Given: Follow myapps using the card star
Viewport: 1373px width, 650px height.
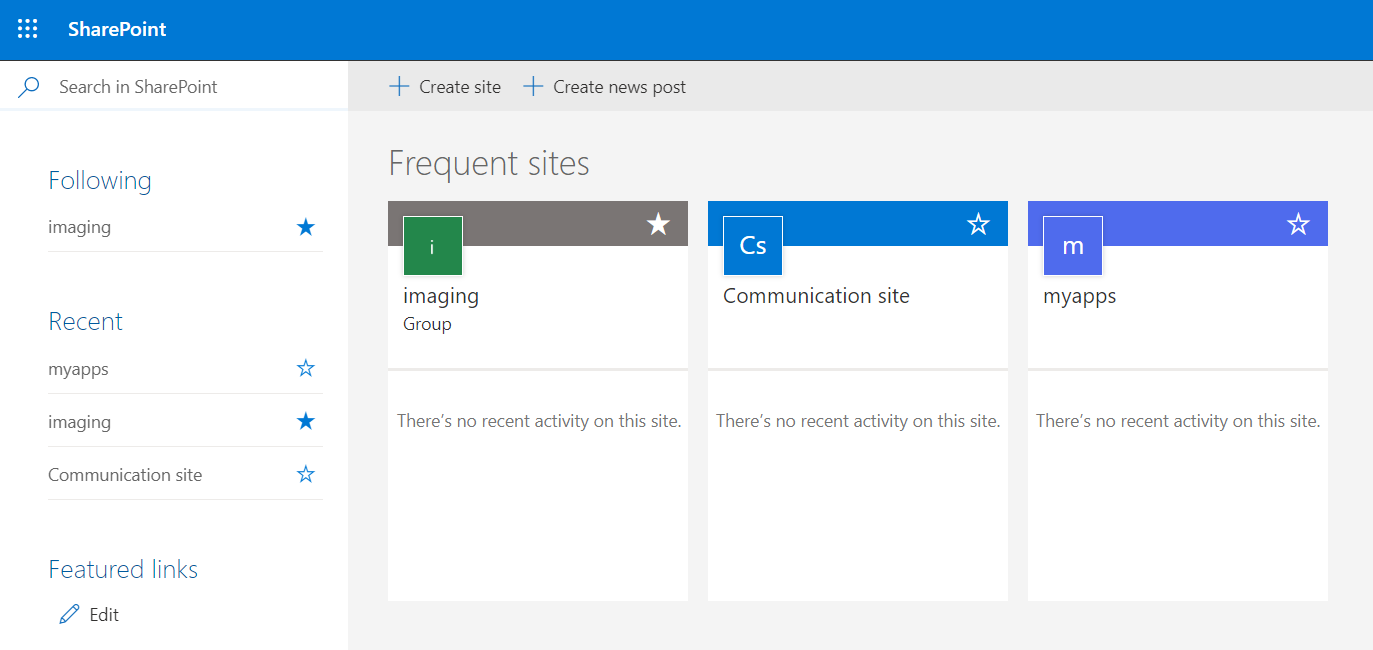Looking at the screenshot, I should [1298, 224].
